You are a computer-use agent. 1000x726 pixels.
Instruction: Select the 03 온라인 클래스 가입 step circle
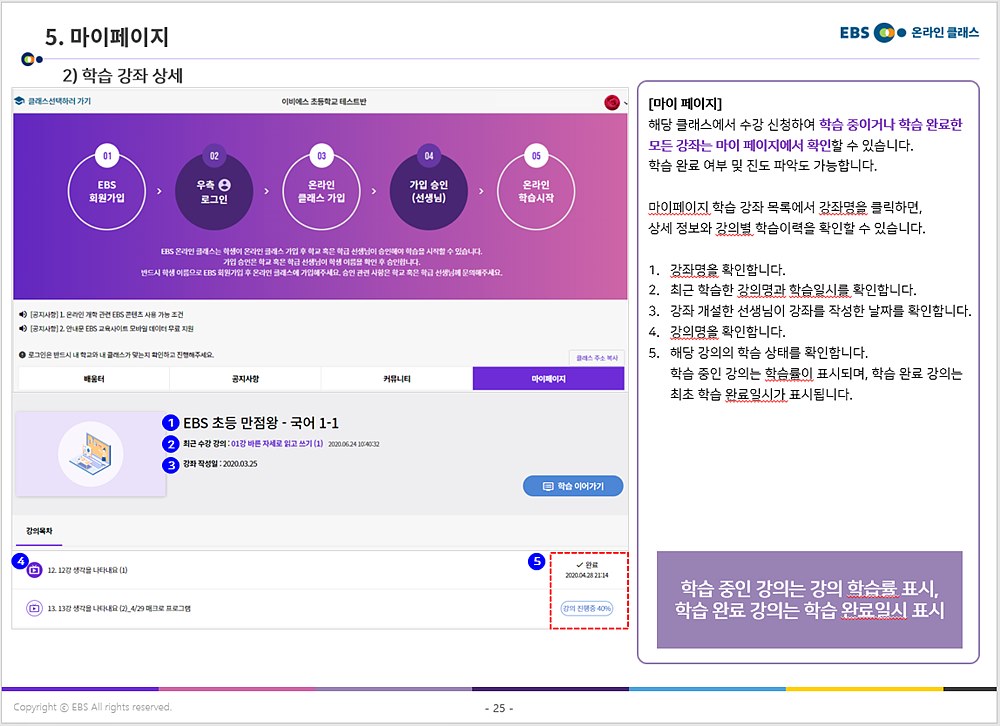pyautogui.click(x=321, y=191)
